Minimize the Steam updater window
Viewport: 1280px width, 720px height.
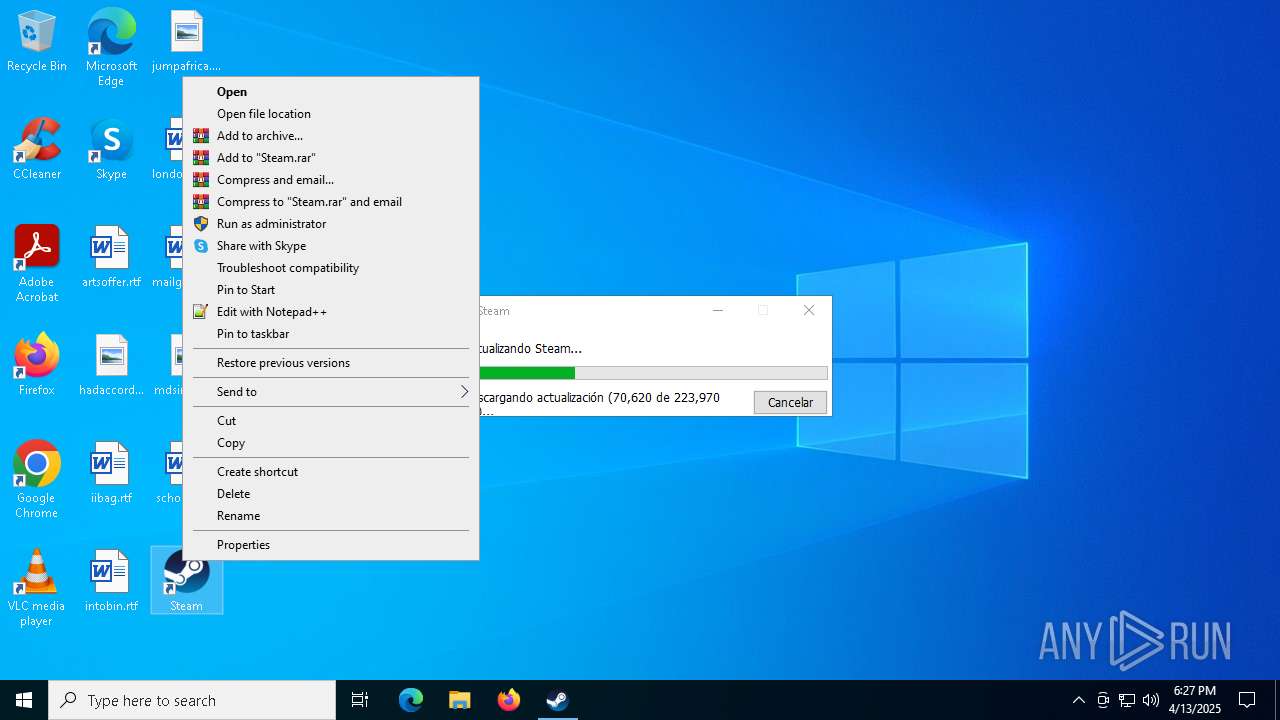click(717, 311)
